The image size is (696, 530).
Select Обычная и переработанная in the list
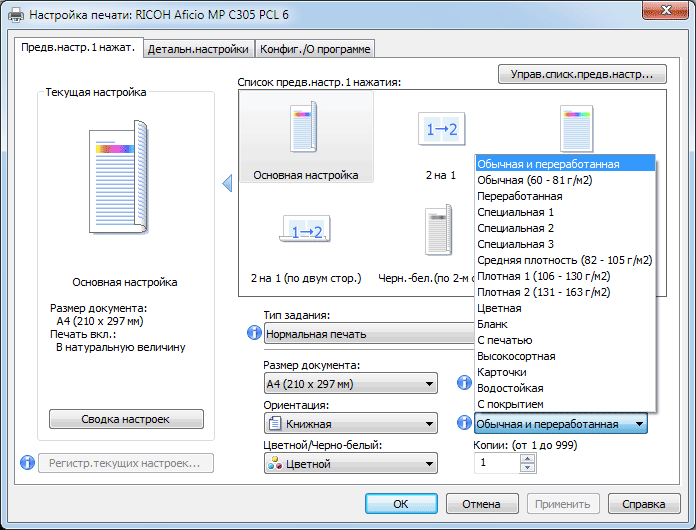click(565, 164)
